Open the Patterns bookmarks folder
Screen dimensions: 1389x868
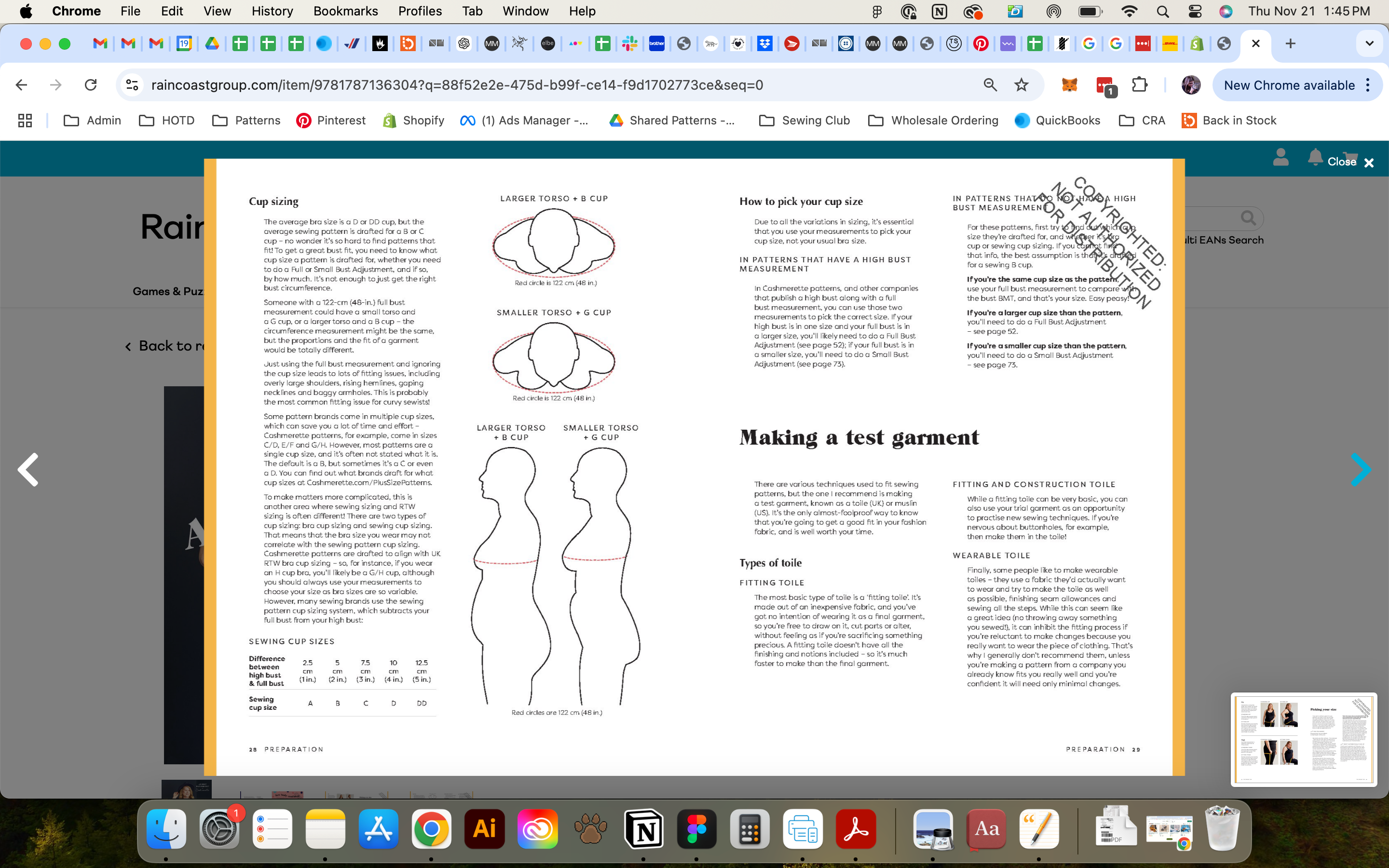(246, 121)
